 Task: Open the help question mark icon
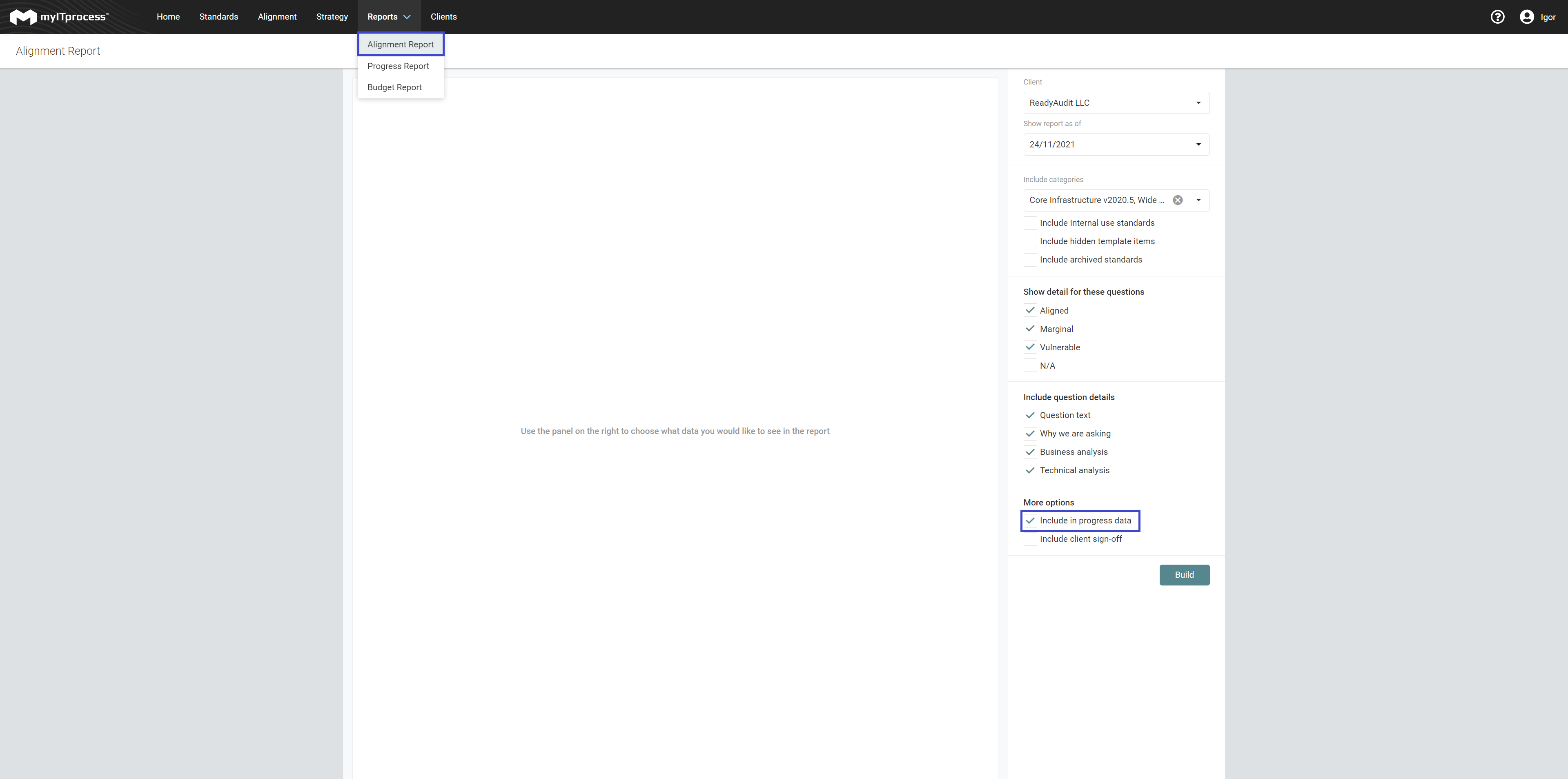[1497, 17]
